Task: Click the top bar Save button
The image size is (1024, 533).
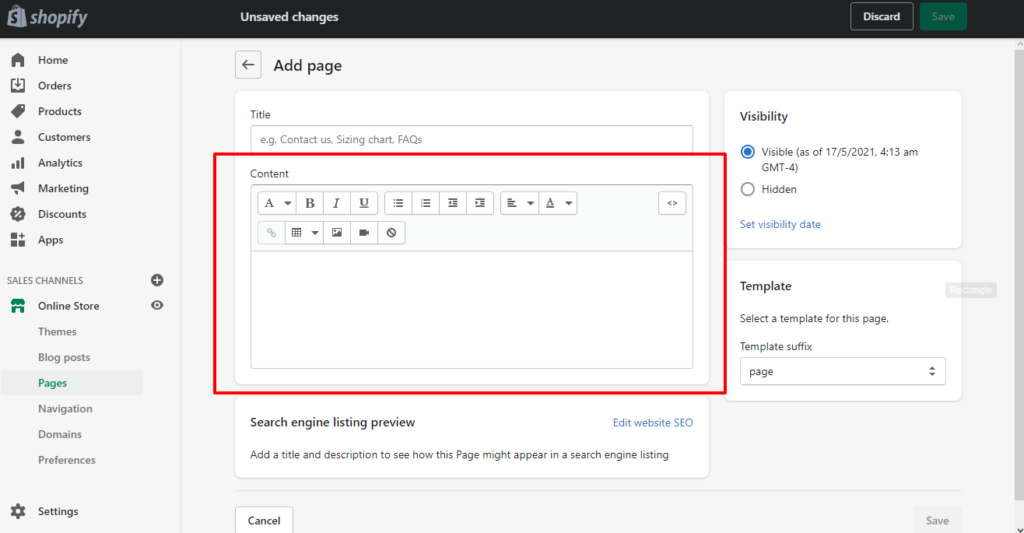Action: coord(943,16)
